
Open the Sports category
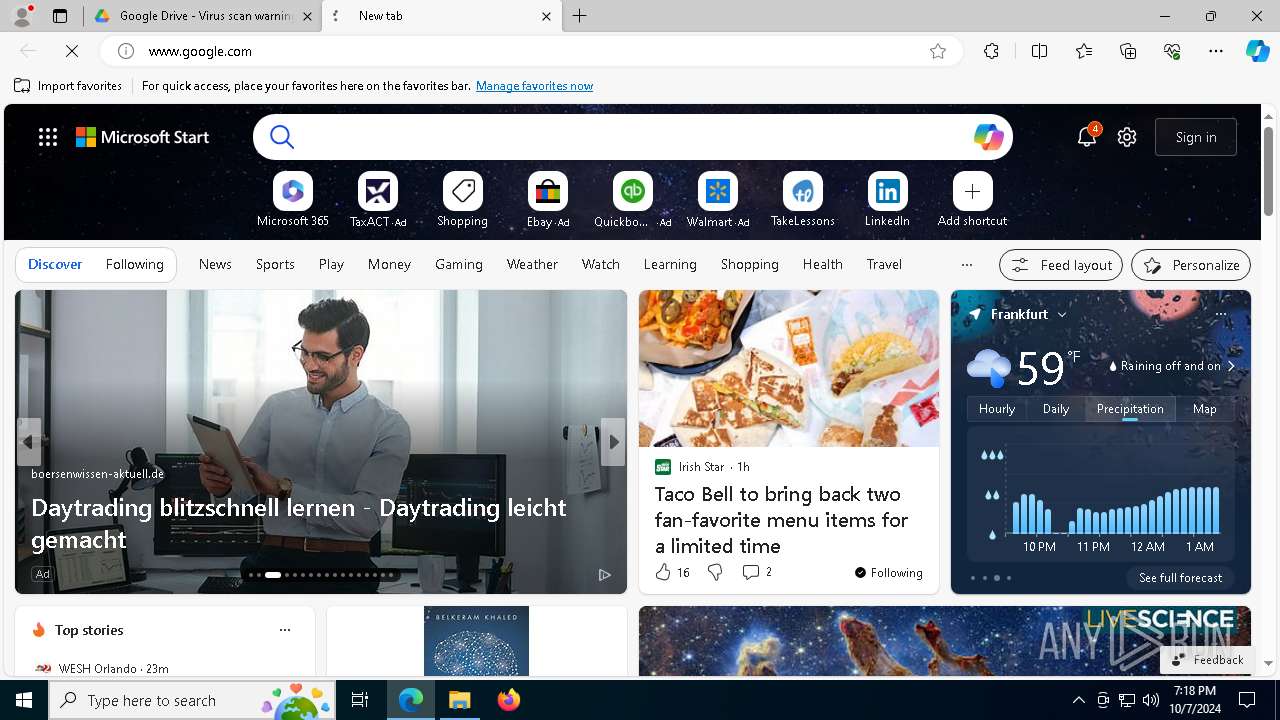[x=275, y=264]
